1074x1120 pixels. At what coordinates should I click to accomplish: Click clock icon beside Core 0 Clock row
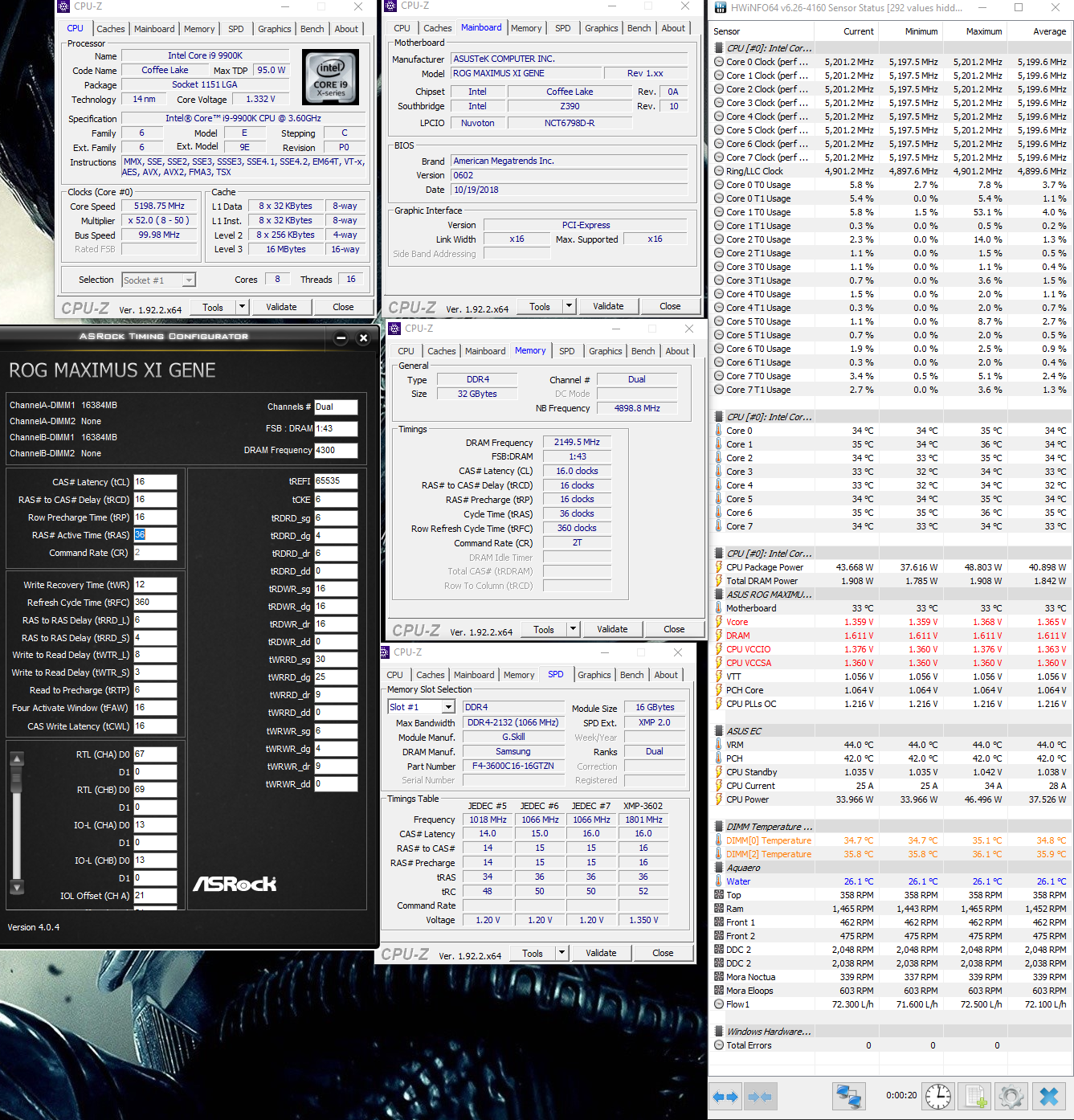pos(719,62)
